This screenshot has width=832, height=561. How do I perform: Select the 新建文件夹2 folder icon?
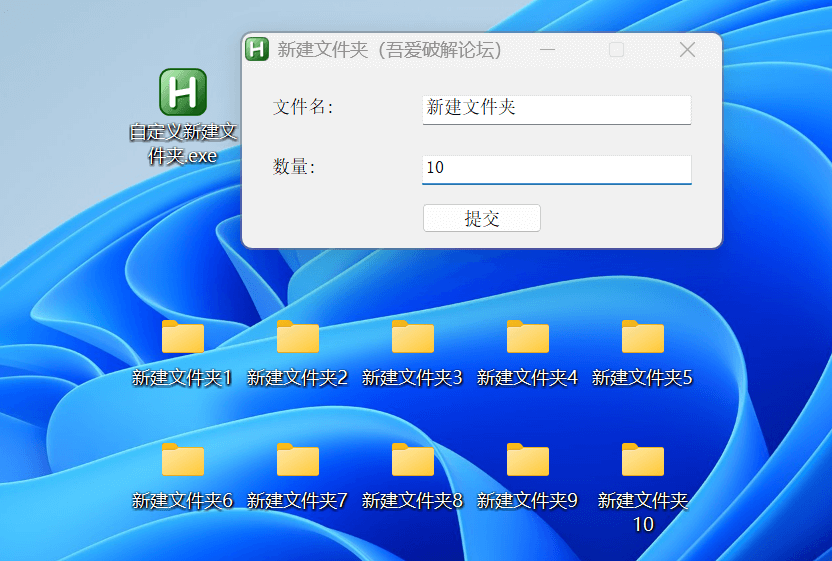tap(298, 336)
